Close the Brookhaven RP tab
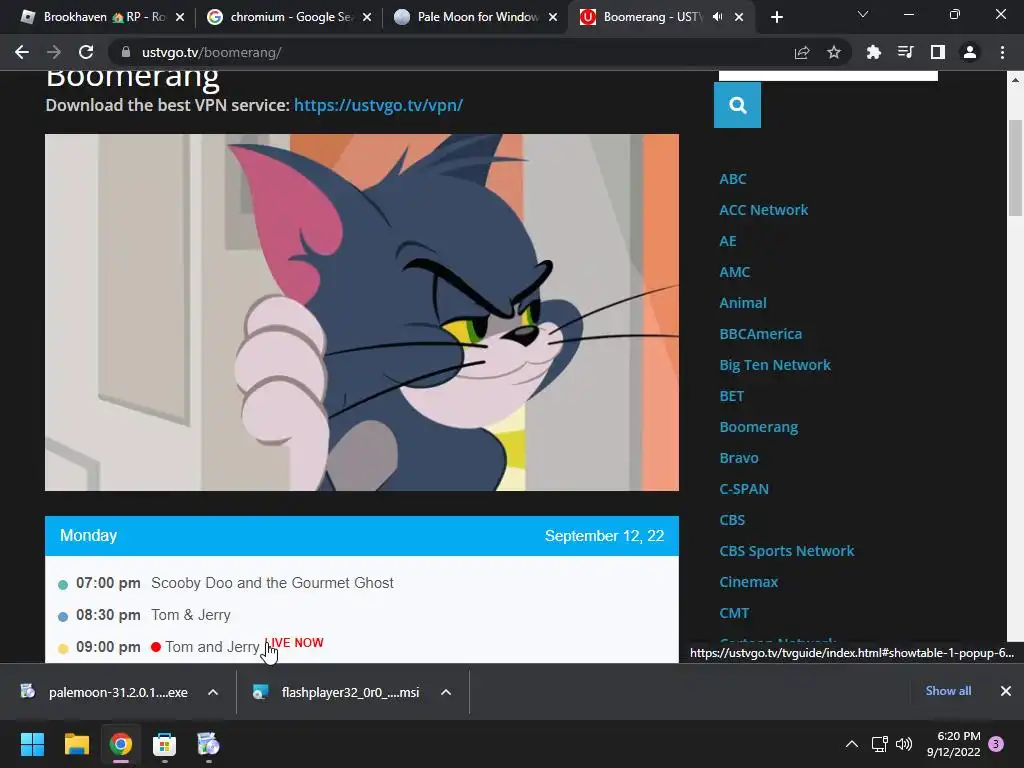 pos(180,17)
